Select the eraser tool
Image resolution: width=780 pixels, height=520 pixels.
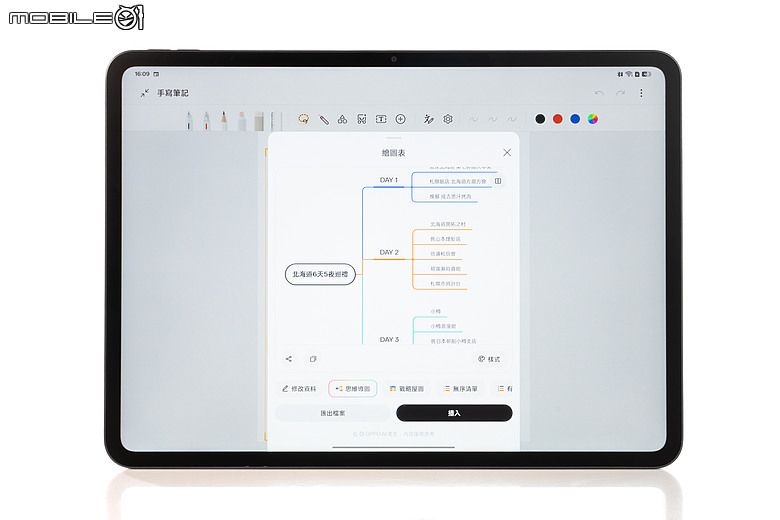259,121
